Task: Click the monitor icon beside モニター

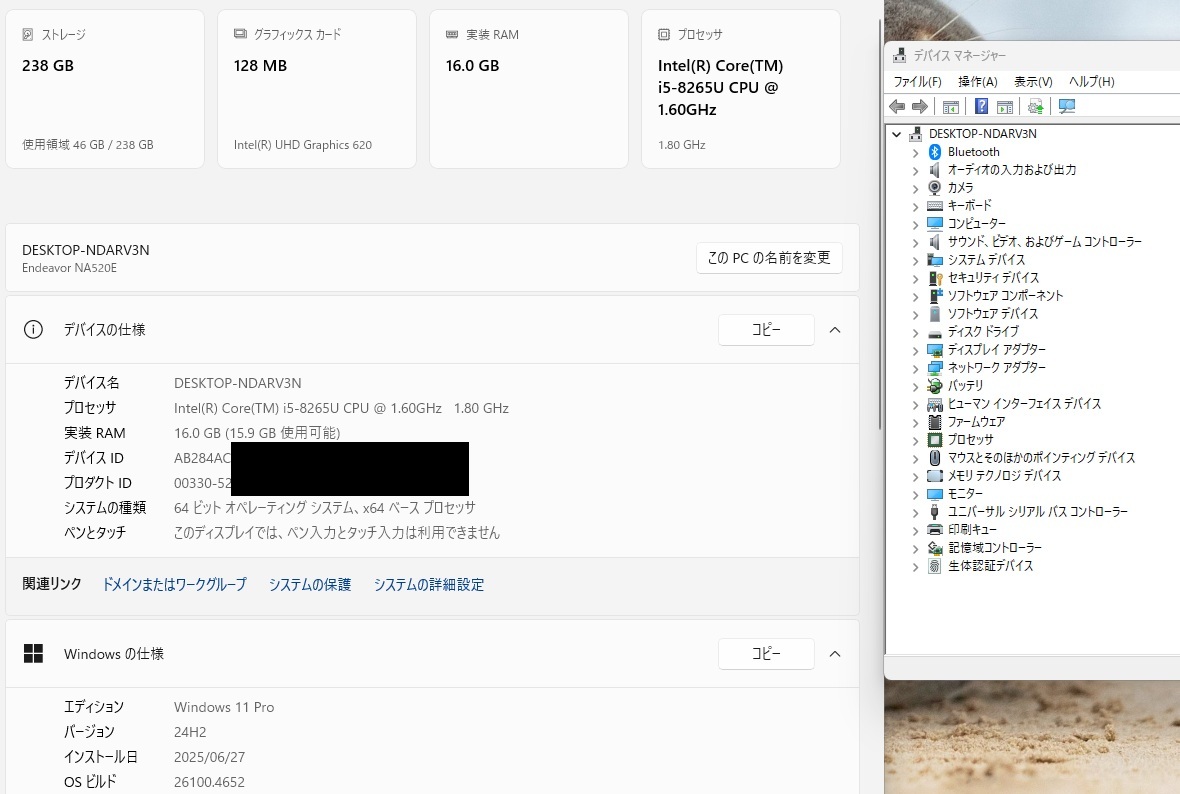Action: 935,494
